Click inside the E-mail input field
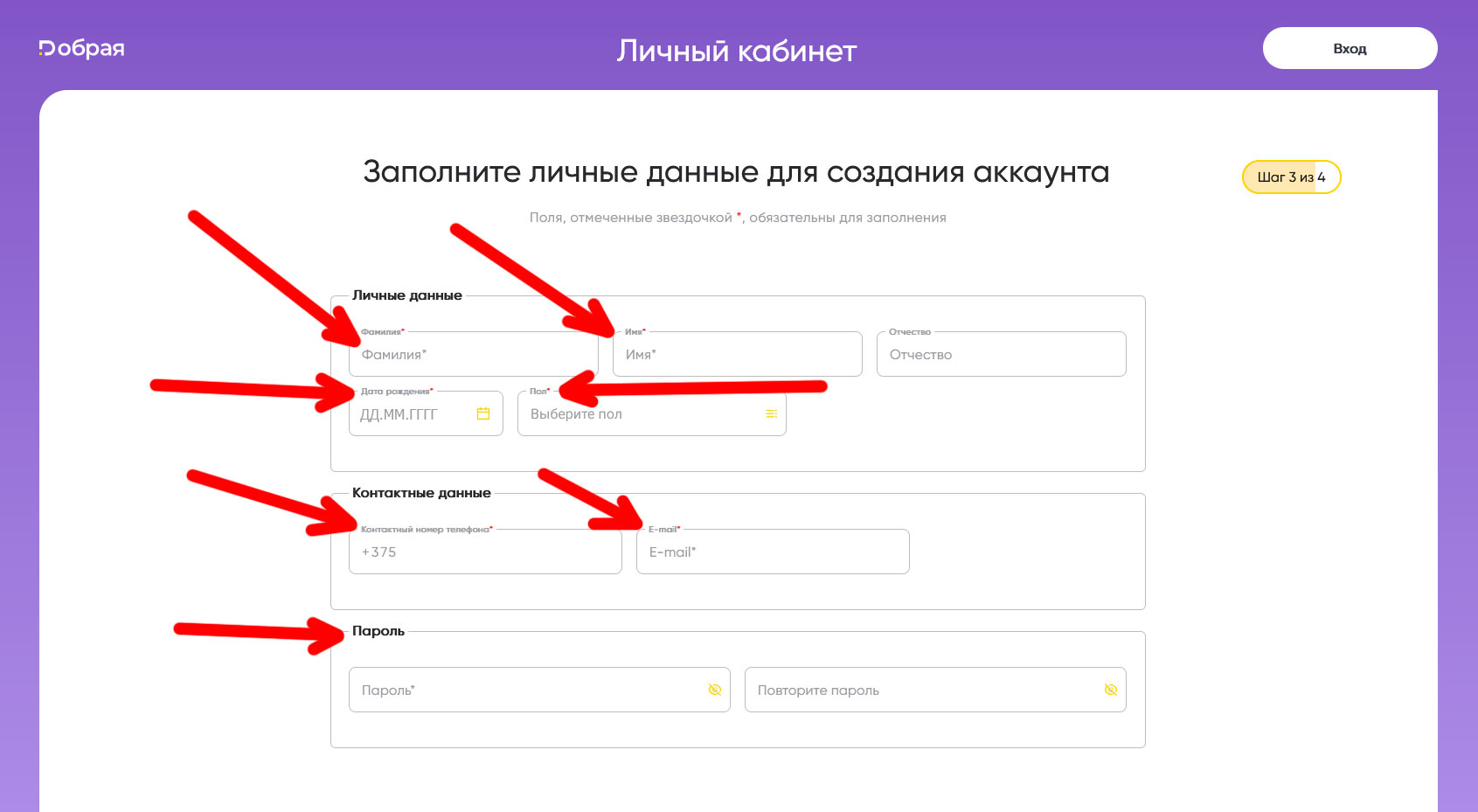This screenshot has height=812, width=1478. point(773,552)
